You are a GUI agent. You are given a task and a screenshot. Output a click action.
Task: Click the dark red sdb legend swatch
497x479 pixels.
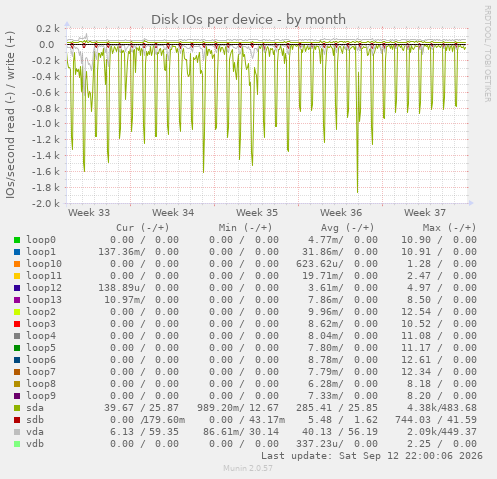17,420
